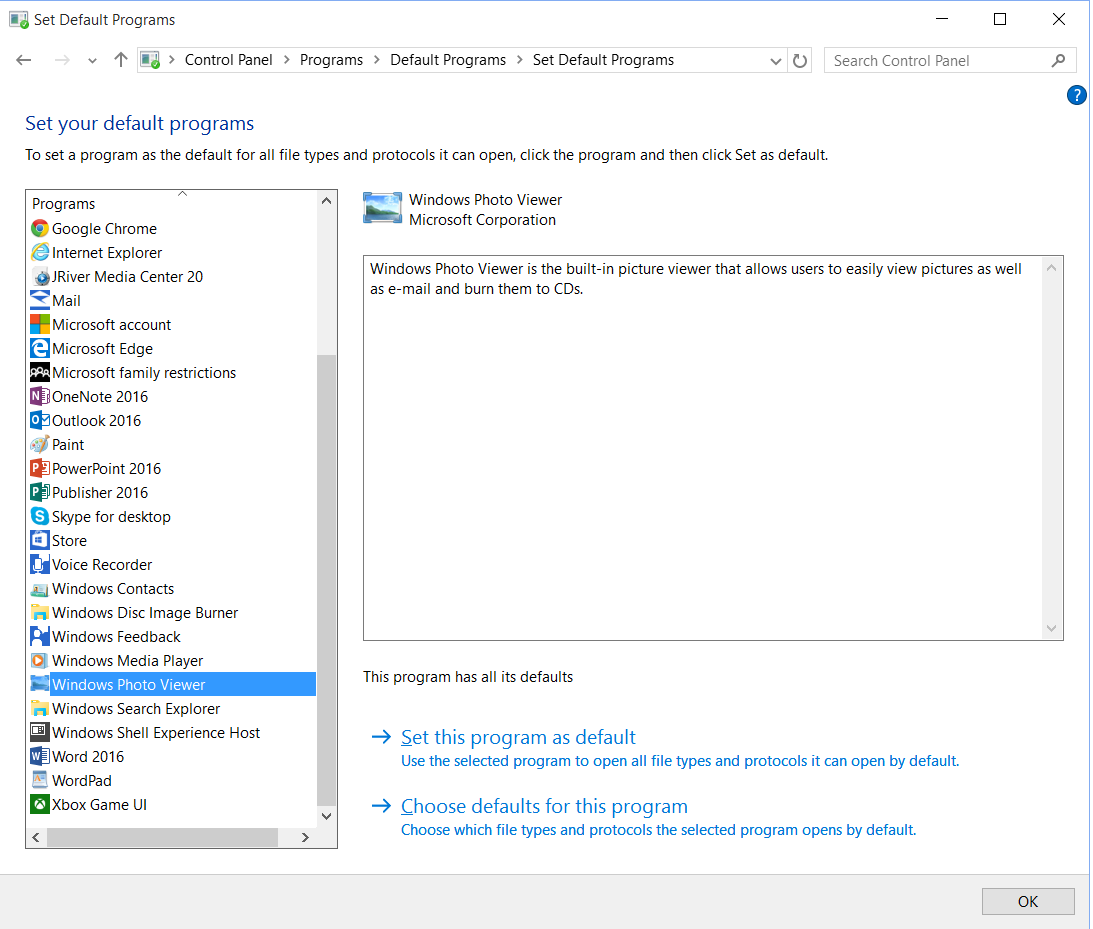Viewport: 1093px width, 929px height.
Task: Click the PowerPoint 2016 icon
Action: click(40, 468)
